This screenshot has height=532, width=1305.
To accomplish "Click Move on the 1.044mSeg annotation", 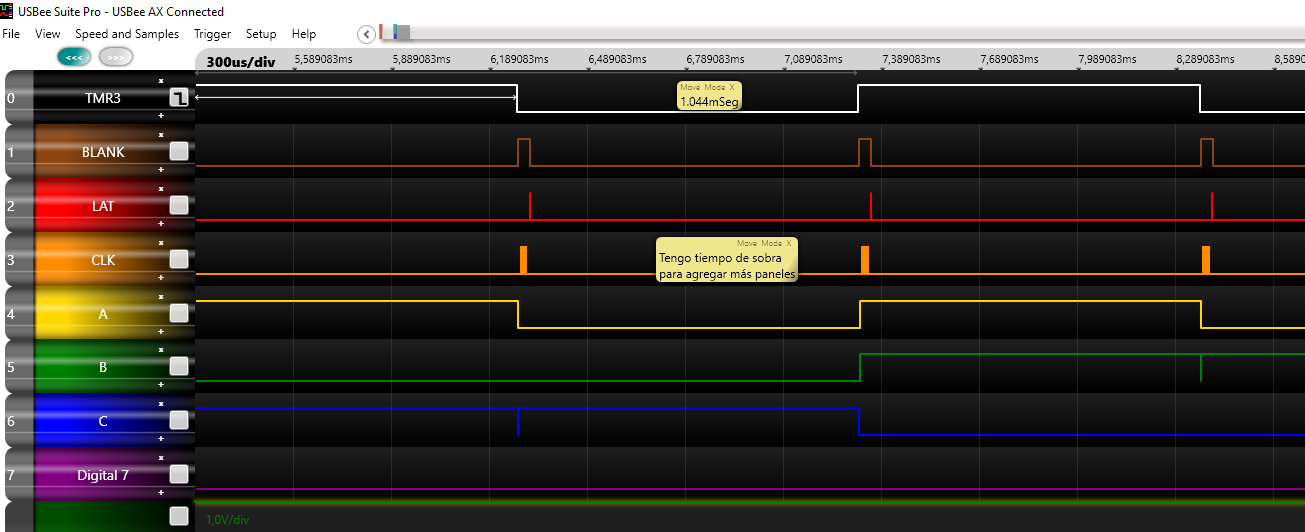I will tap(690, 87).
